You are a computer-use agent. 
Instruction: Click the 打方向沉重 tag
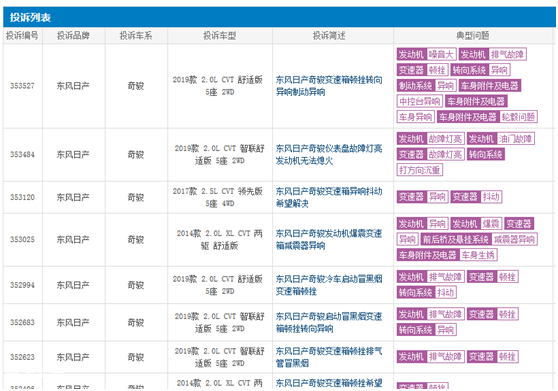click(x=420, y=170)
